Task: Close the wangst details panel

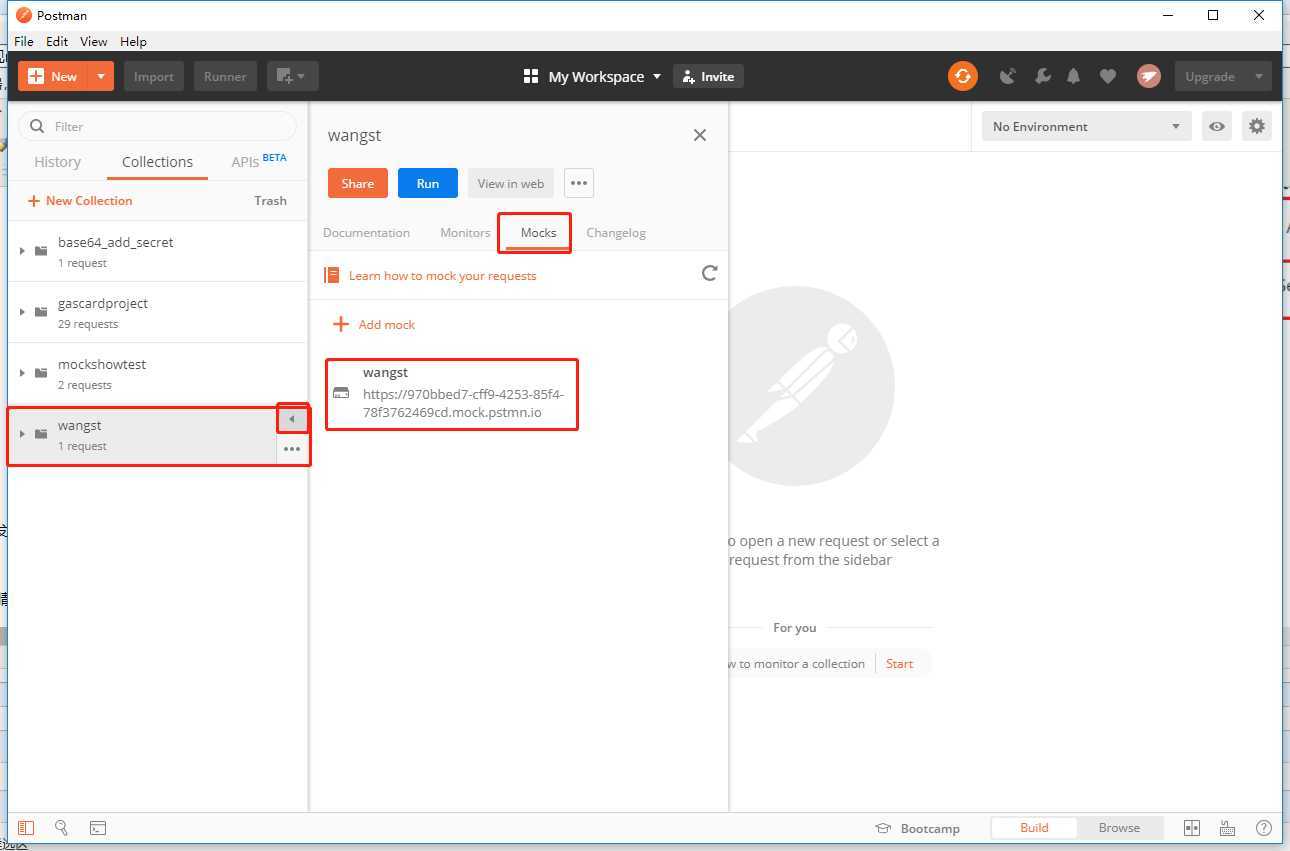Action: 700,135
